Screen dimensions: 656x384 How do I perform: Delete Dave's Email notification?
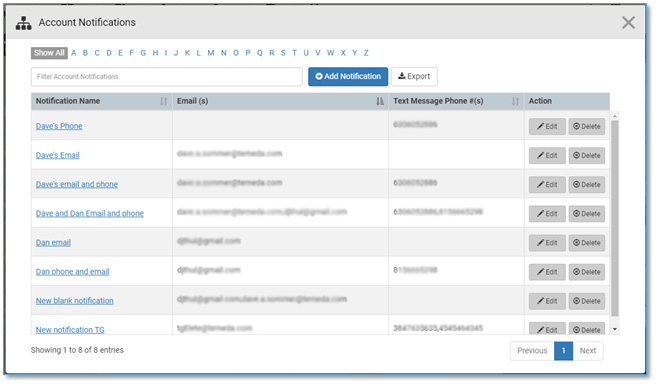(x=587, y=156)
